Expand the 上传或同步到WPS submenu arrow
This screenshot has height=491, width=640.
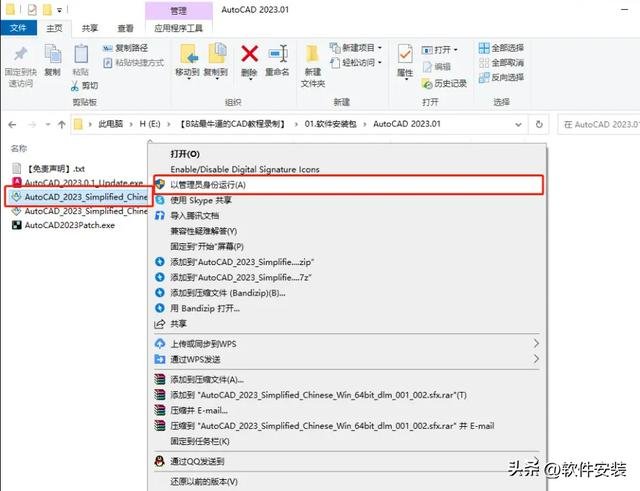536,344
